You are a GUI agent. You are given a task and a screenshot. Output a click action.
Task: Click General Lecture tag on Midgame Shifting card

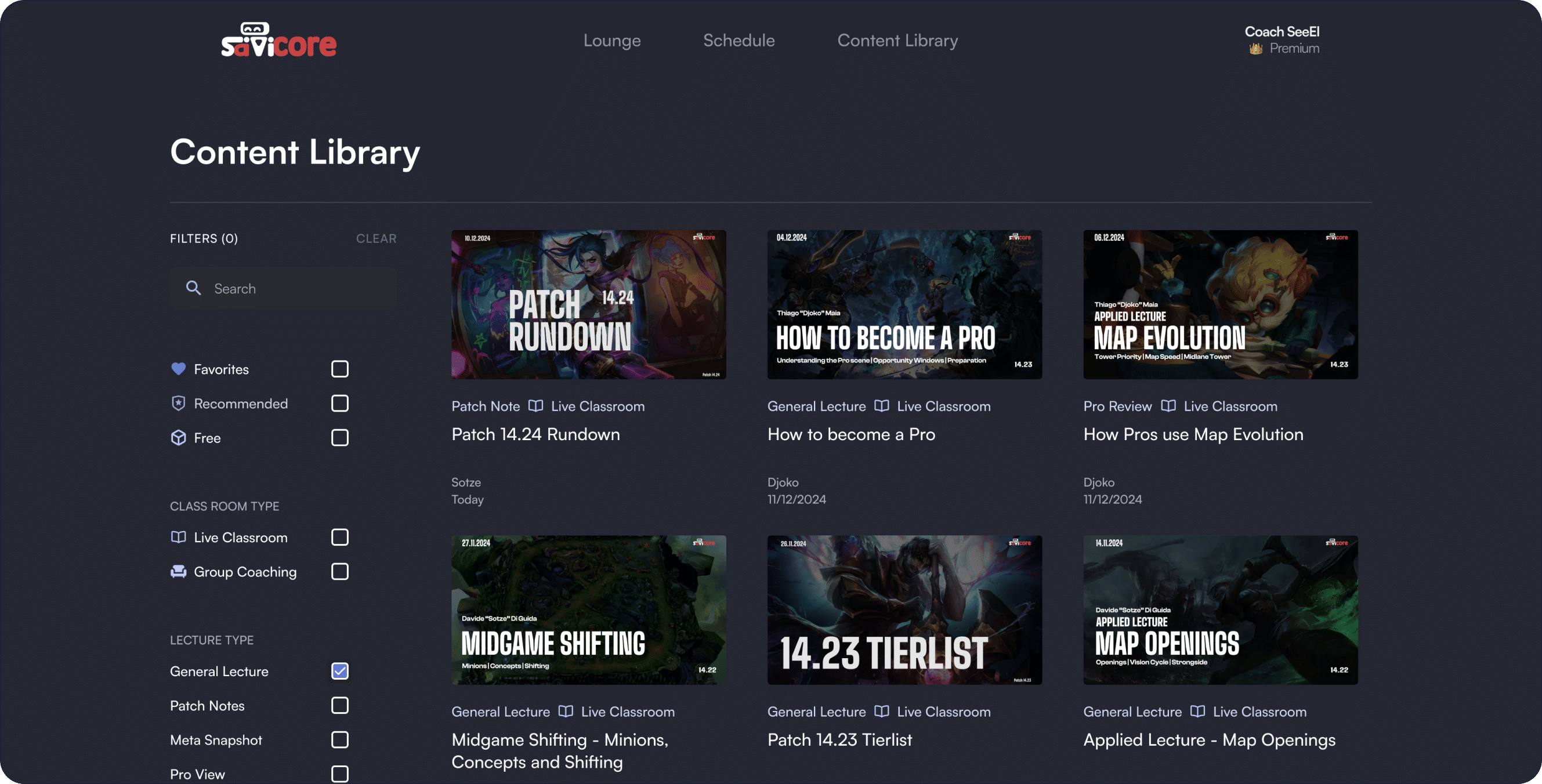501,711
